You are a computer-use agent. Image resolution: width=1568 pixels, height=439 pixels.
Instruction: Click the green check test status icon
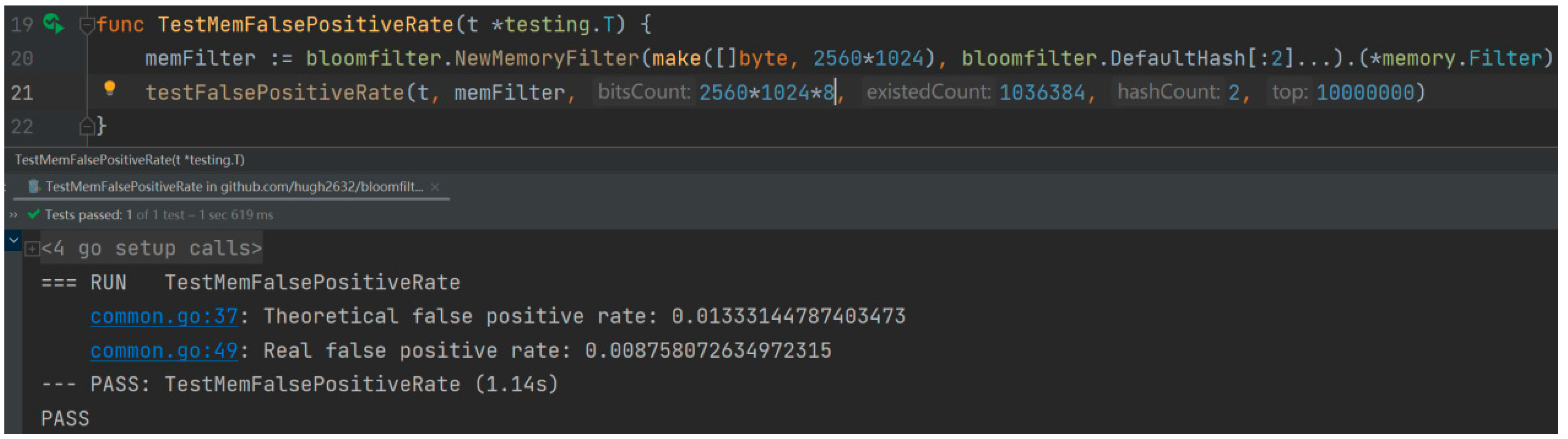point(34,214)
